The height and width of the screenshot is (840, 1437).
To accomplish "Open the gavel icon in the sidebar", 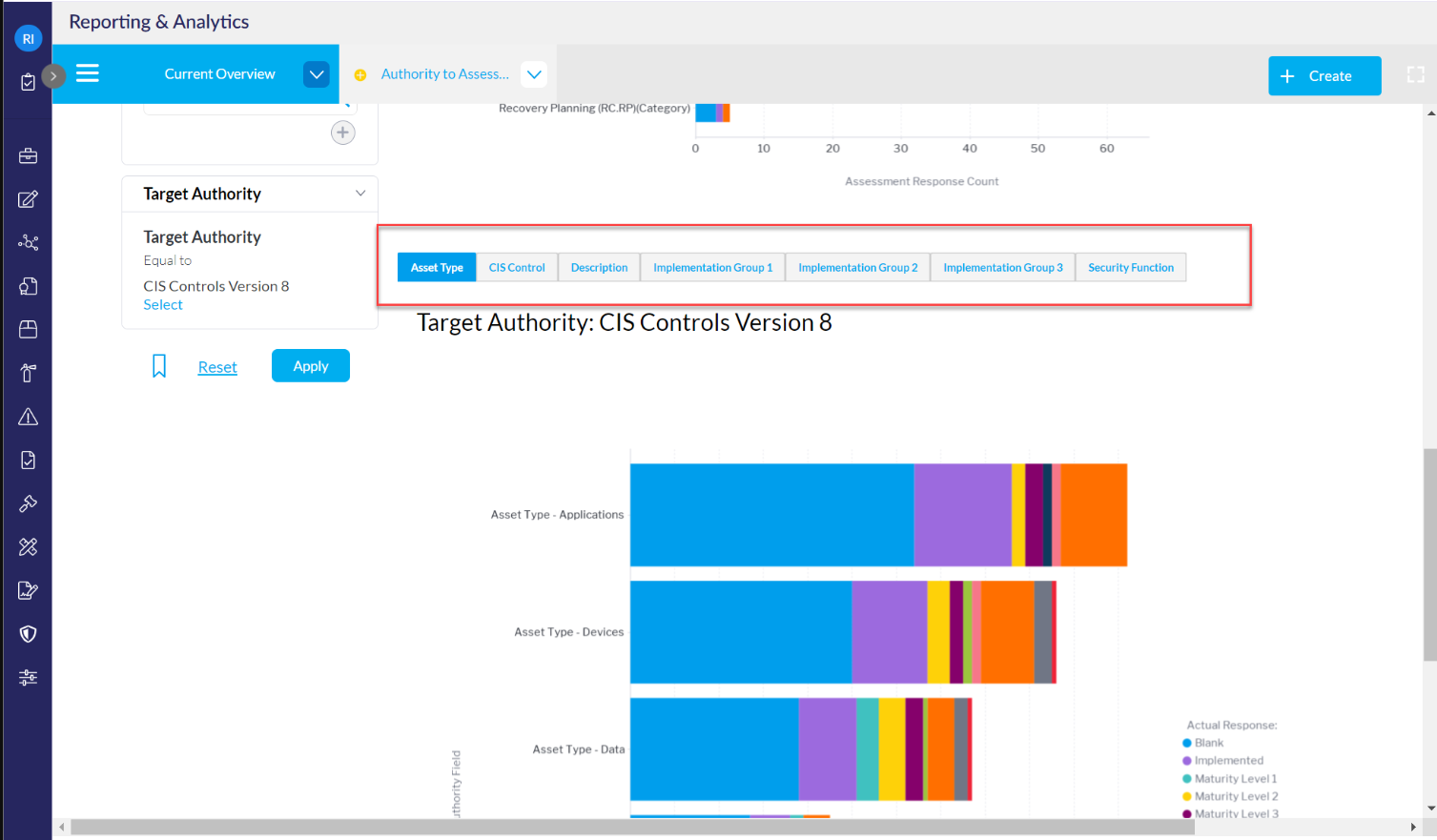I will (x=28, y=502).
